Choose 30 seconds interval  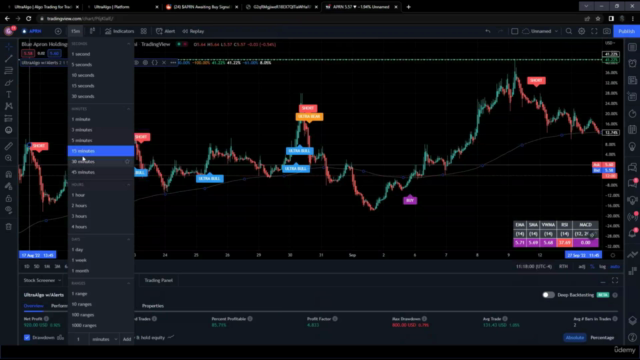coord(101,96)
